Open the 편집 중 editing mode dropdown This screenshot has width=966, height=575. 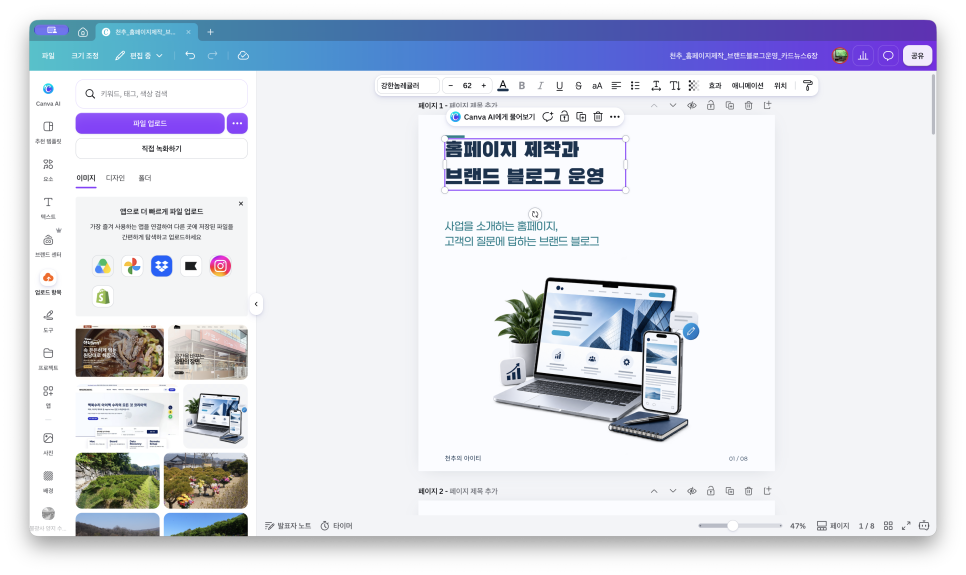tap(139, 55)
